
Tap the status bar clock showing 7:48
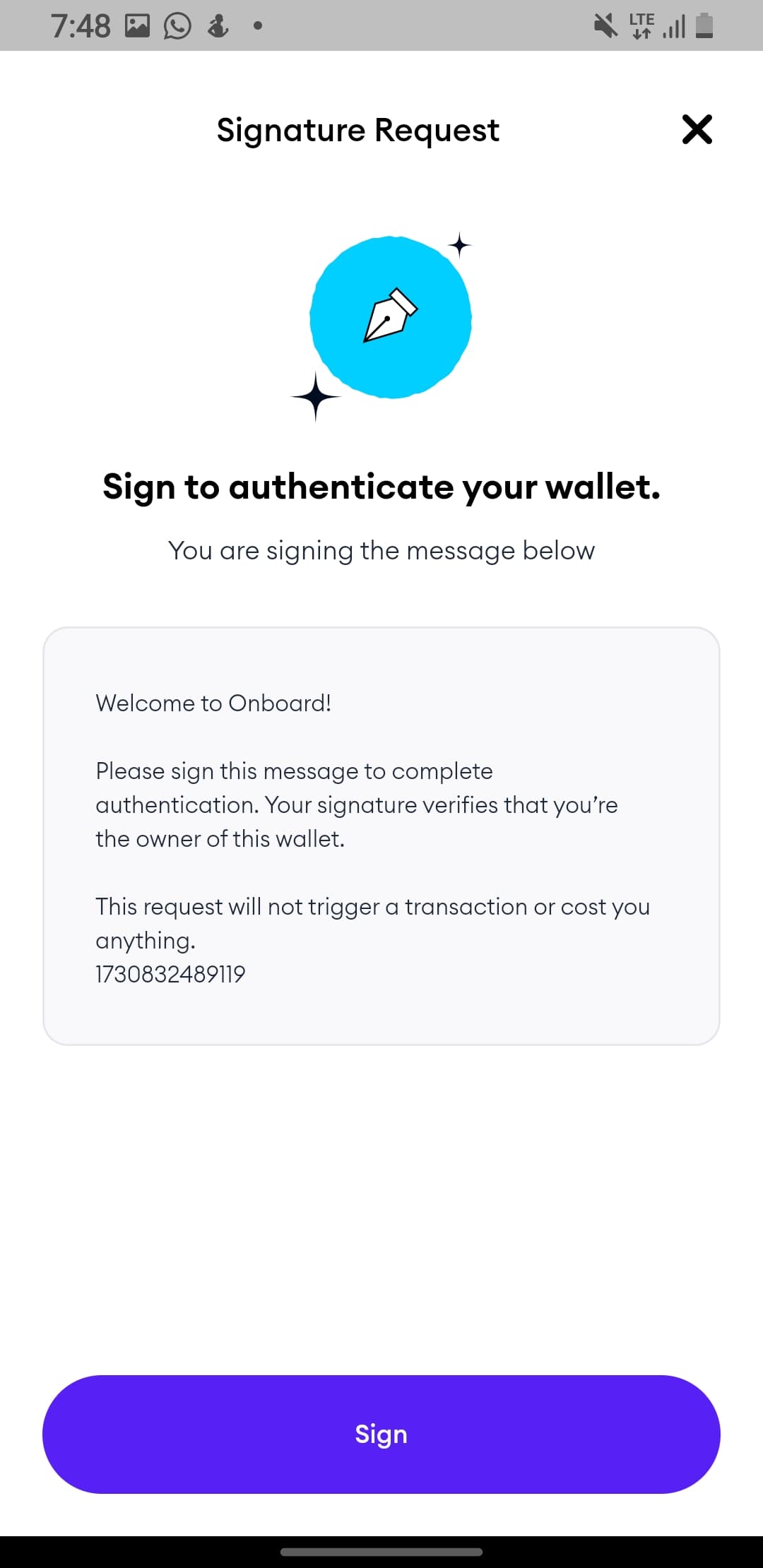[x=81, y=26]
